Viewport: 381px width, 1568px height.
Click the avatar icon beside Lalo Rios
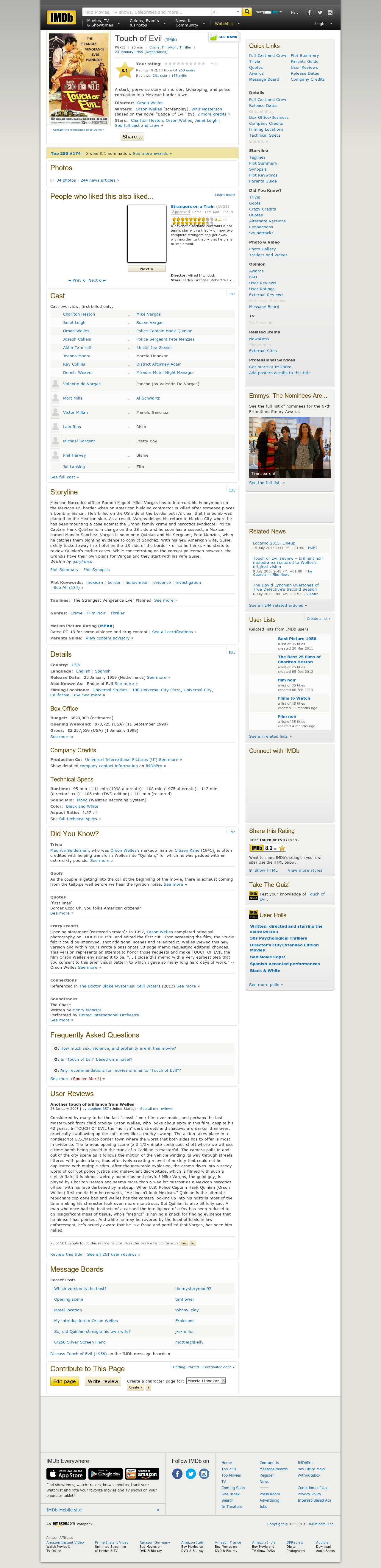click(55, 426)
